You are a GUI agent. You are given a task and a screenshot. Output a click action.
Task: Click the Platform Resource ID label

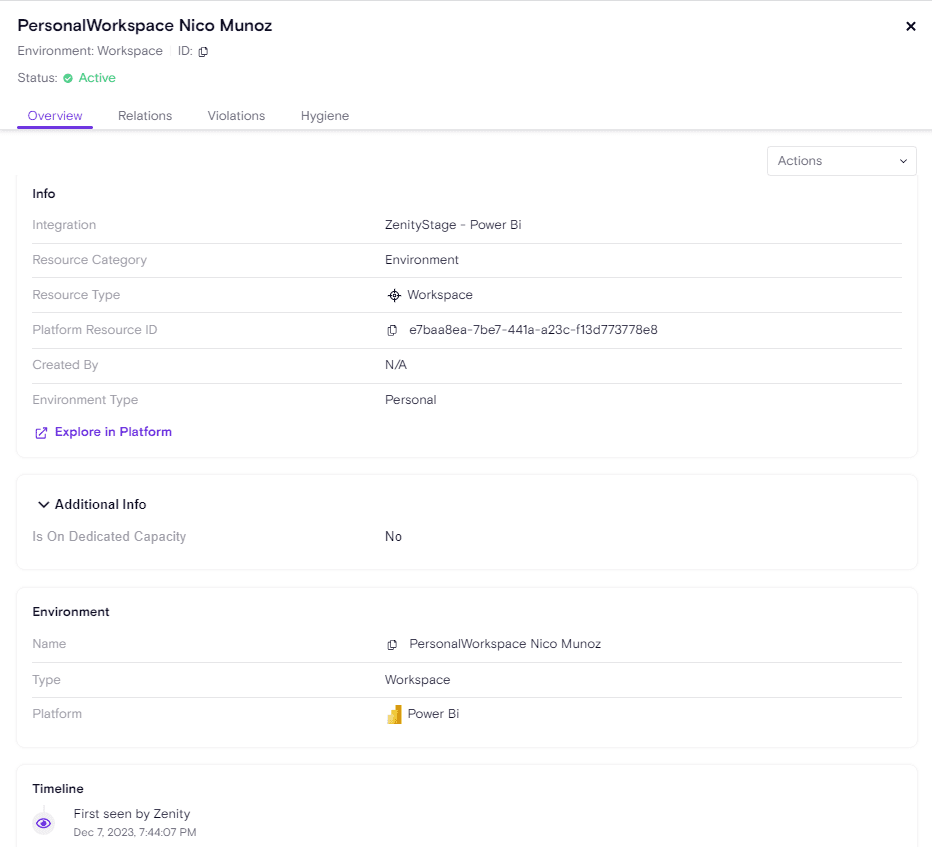(95, 330)
